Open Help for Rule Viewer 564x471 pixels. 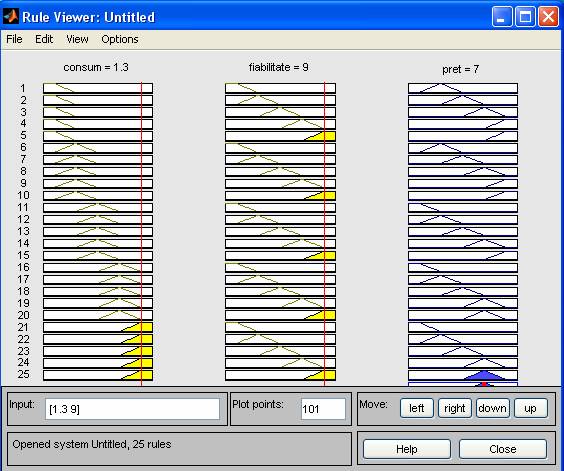pyautogui.click(x=407, y=449)
